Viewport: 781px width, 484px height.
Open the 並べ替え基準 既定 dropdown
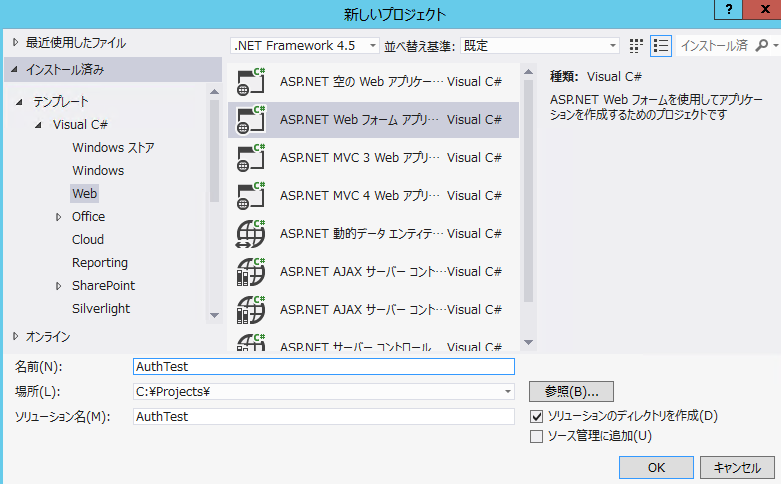pos(539,46)
